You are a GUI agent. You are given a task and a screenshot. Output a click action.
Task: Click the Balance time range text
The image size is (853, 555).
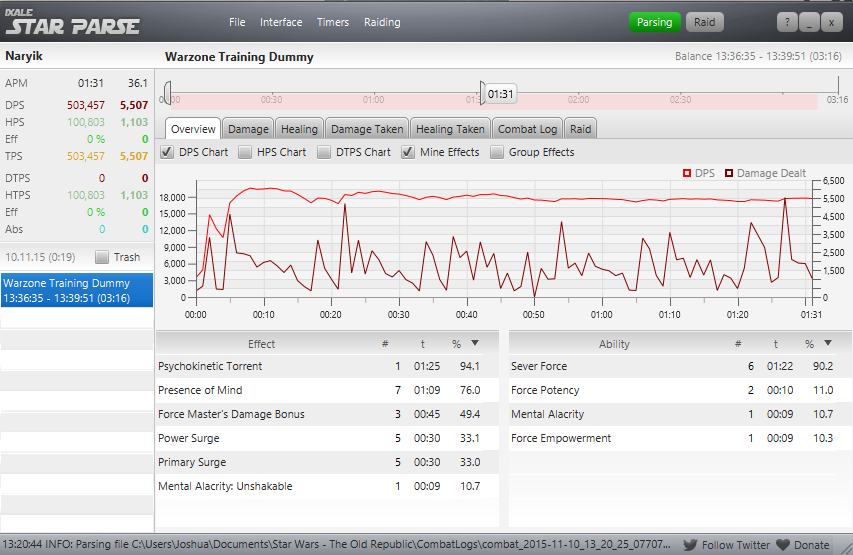point(758,56)
